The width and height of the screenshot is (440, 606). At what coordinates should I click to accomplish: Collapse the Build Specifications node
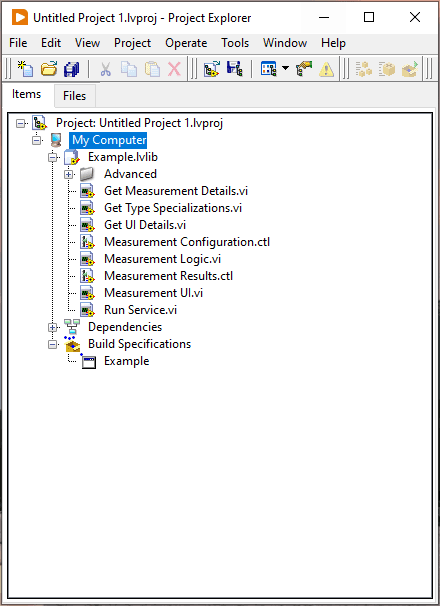coord(53,345)
